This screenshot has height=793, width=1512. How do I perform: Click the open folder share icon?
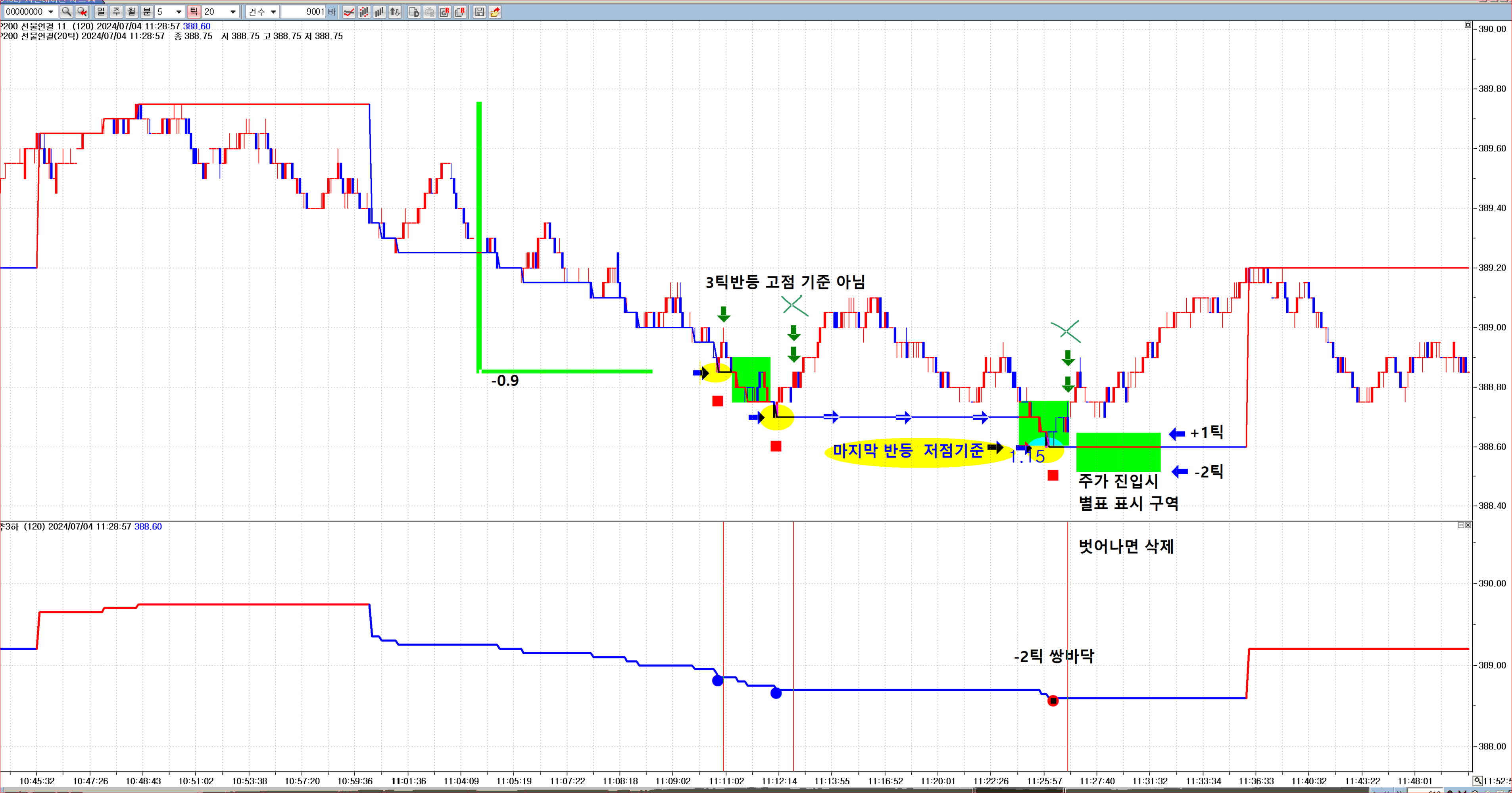point(495,12)
